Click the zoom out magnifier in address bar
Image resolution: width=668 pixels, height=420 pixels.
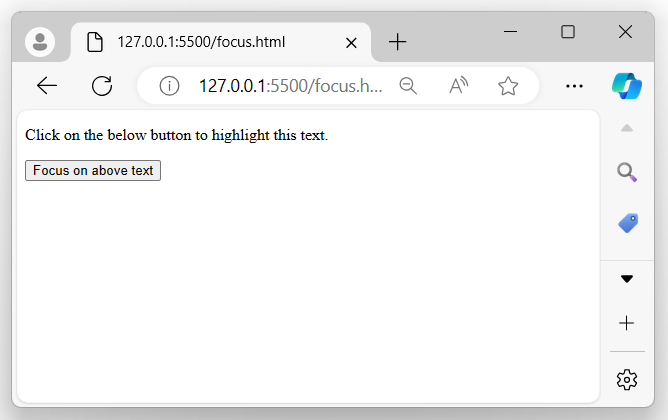pyautogui.click(x=408, y=86)
